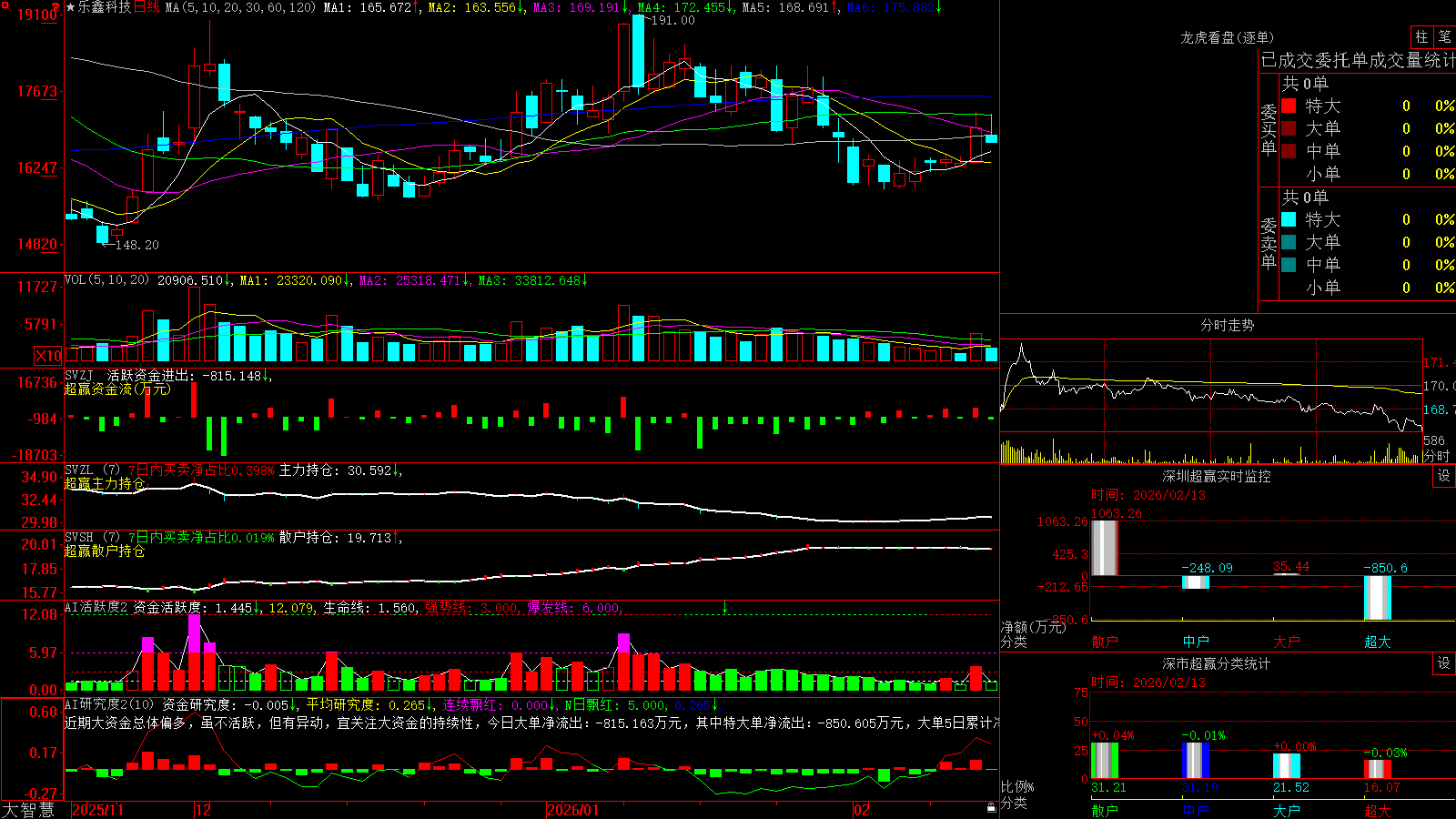The image size is (1456, 819).
Task: Select the 超大 -850.6 net-amount bar
Action: click(x=1378, y=598)
